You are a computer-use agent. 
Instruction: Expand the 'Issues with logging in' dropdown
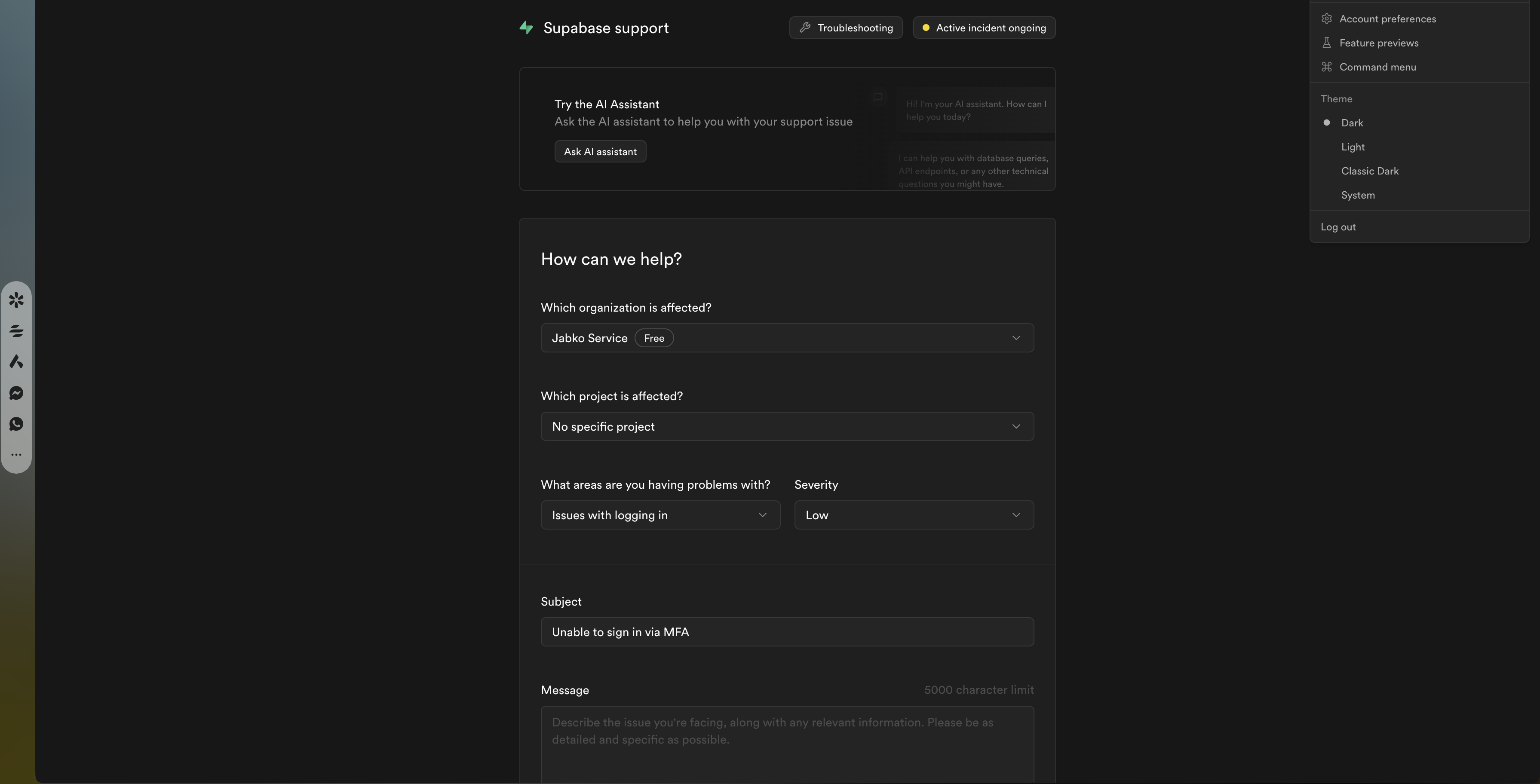click(x=660, y=515)
